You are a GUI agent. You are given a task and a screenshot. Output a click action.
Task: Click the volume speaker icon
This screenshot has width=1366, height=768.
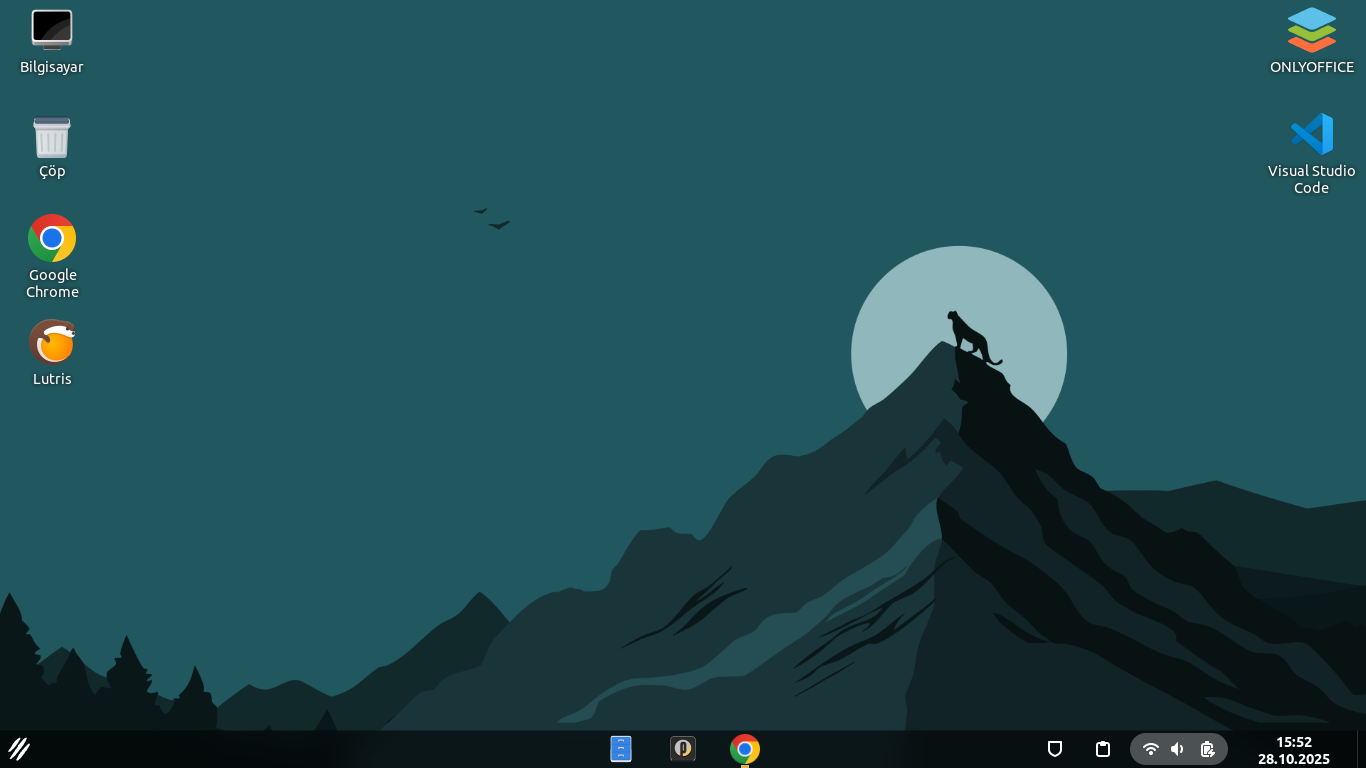[x=1177, y=749]
